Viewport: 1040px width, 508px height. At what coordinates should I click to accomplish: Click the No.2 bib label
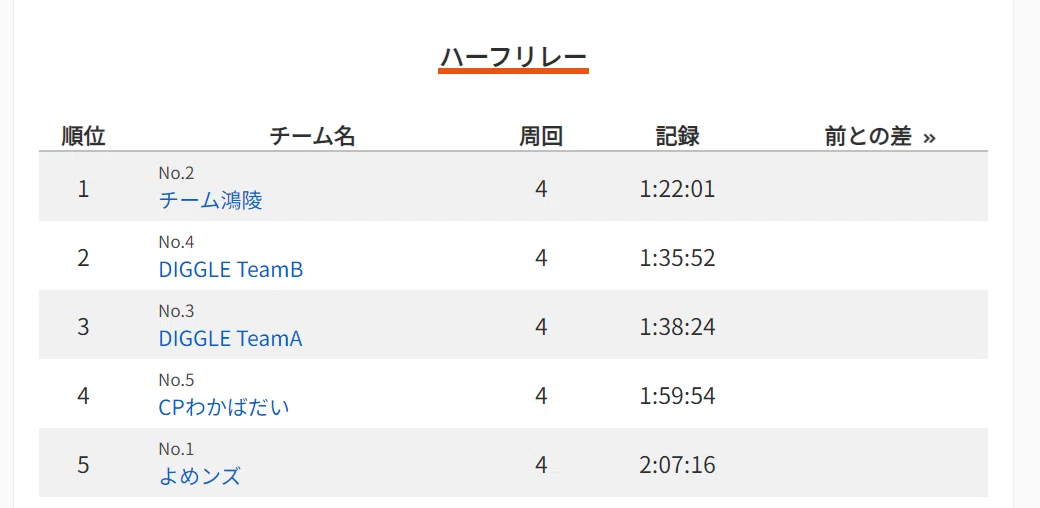[x=176, y=173]
